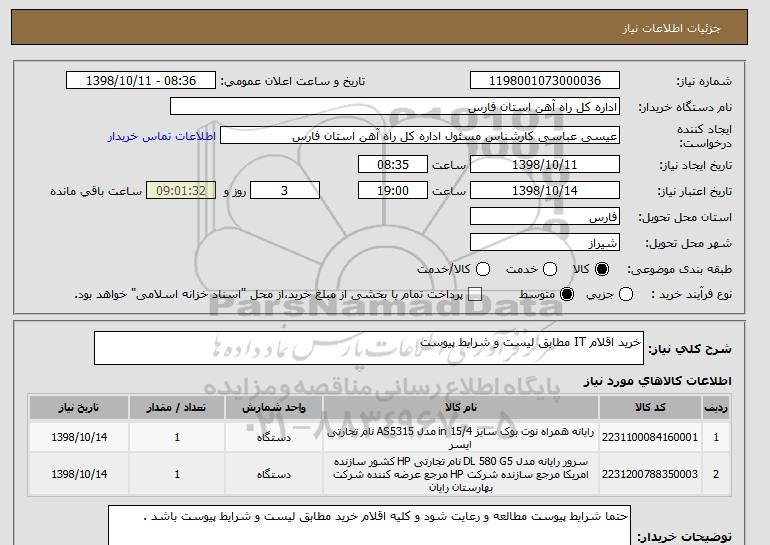This screenshot has height=545, width=770.
Task: Select the کالا radio button
Action: [602, 269]
